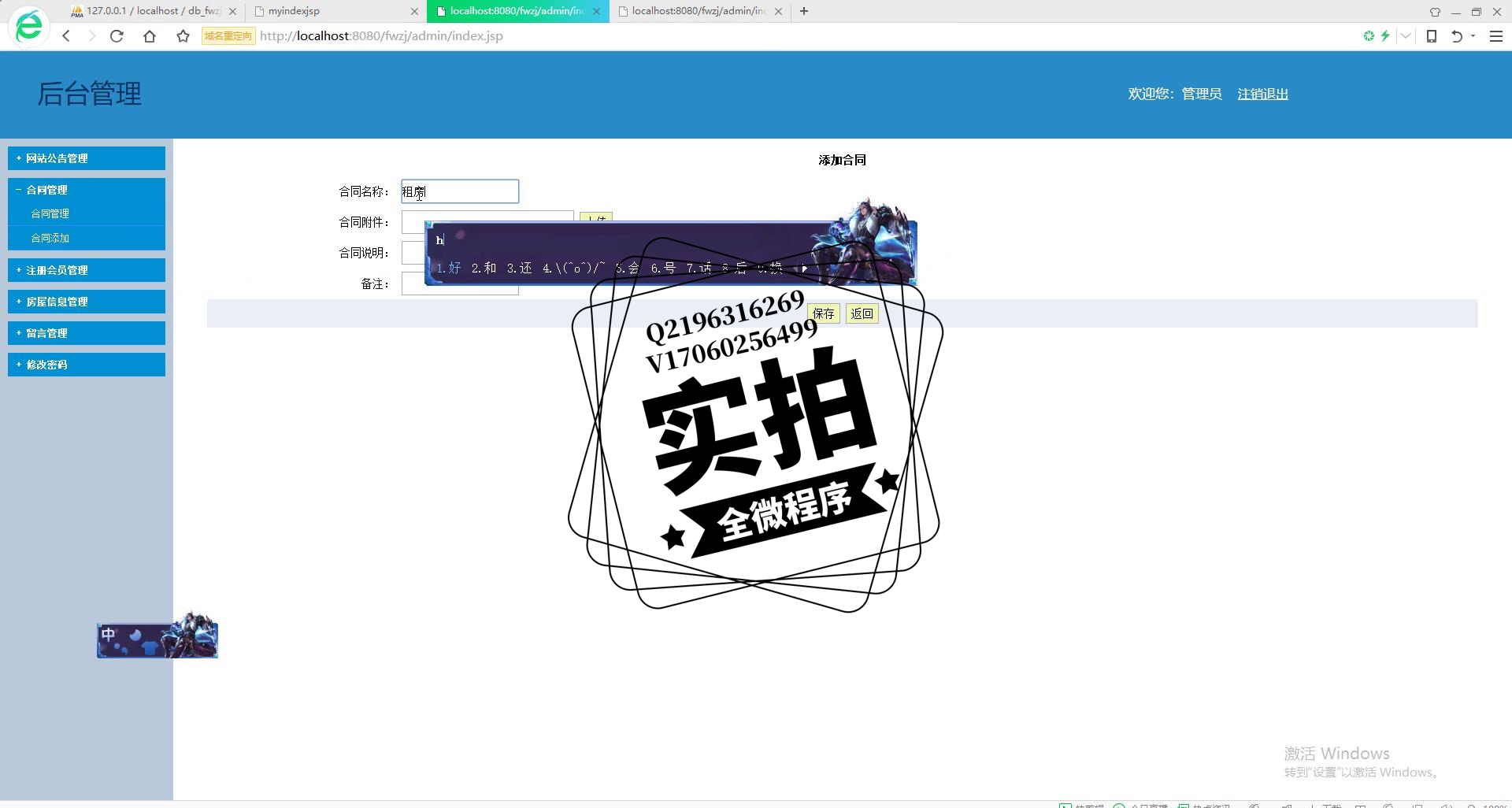Click the 返回 back button
This screenshot has height=808, width=1512.
click(x=862, y=313)
